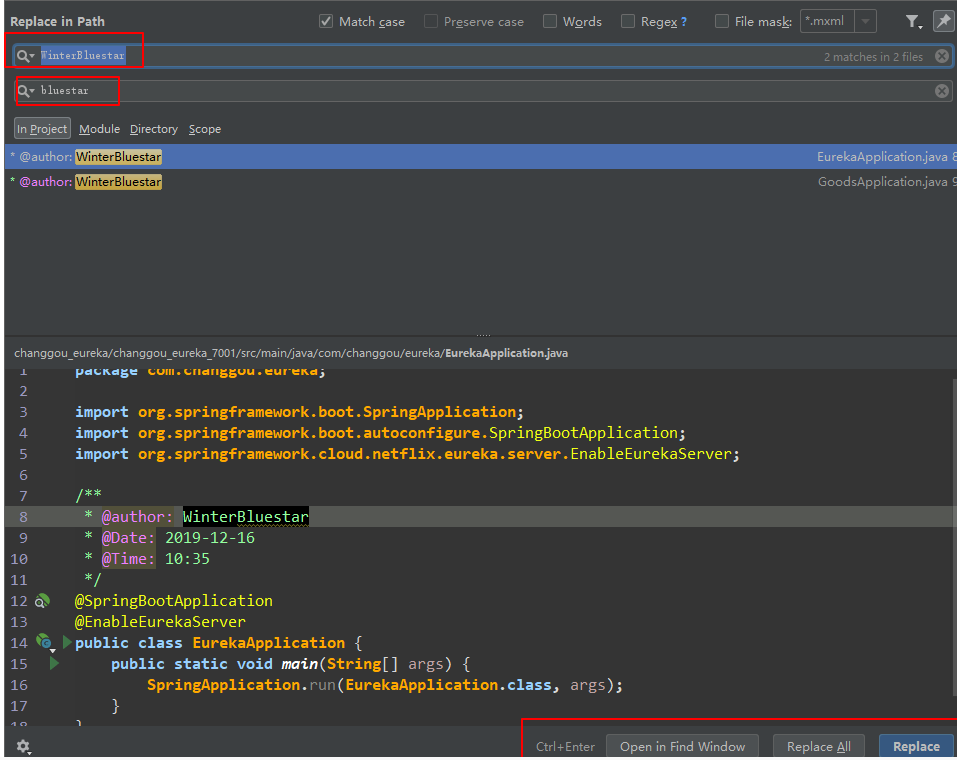The width and height of the screenshot is (957, 760).
Task: Click the run arrow beside the main method
Action: tap(54, 663)
